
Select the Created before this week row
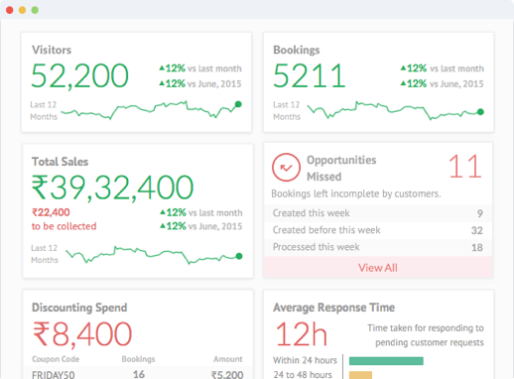pyautogui.click(x=378, y=230)
